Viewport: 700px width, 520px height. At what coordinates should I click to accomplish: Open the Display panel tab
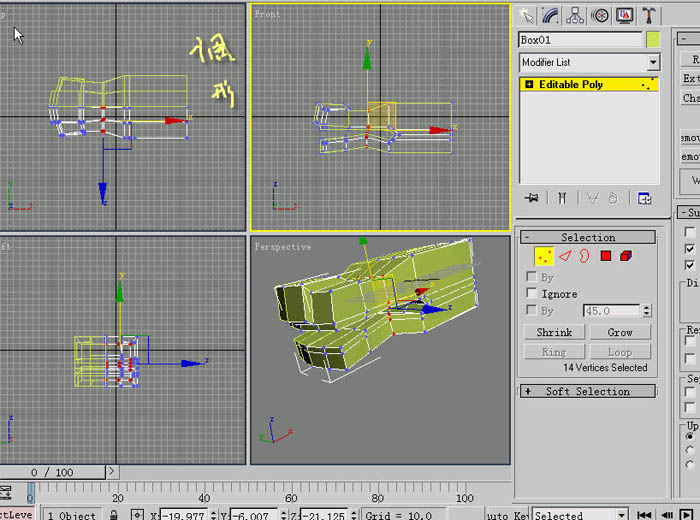coord(624,16)
